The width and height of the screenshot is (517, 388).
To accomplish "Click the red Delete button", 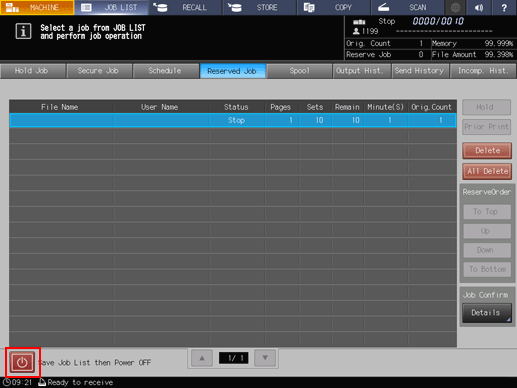I will (x=487, y=151).
